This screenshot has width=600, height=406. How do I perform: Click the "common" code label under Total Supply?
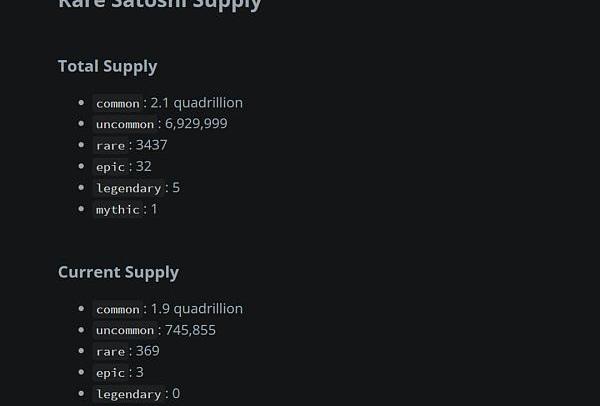pos(118,103)
